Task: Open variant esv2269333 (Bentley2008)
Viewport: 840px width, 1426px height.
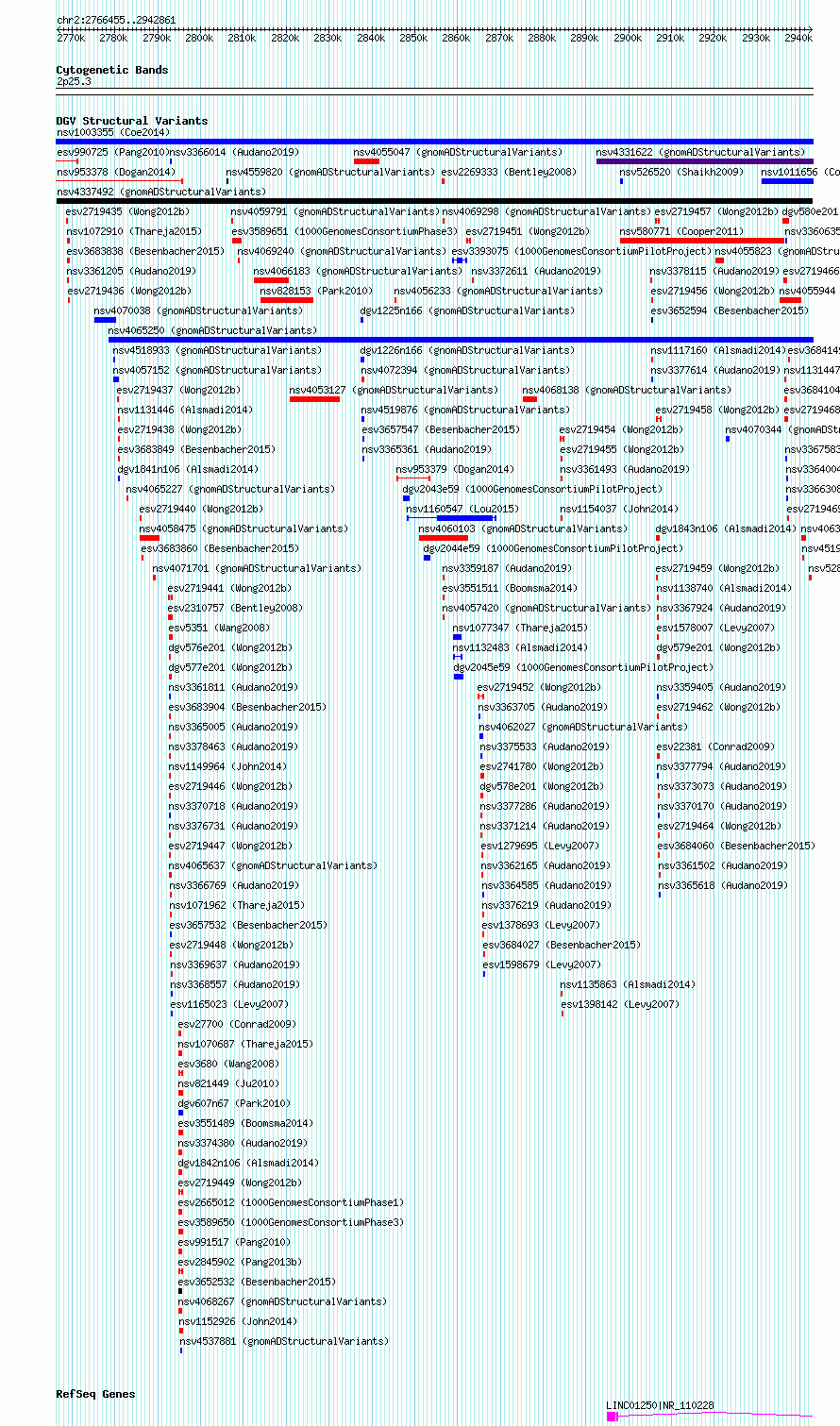Action: coord(509,172)
